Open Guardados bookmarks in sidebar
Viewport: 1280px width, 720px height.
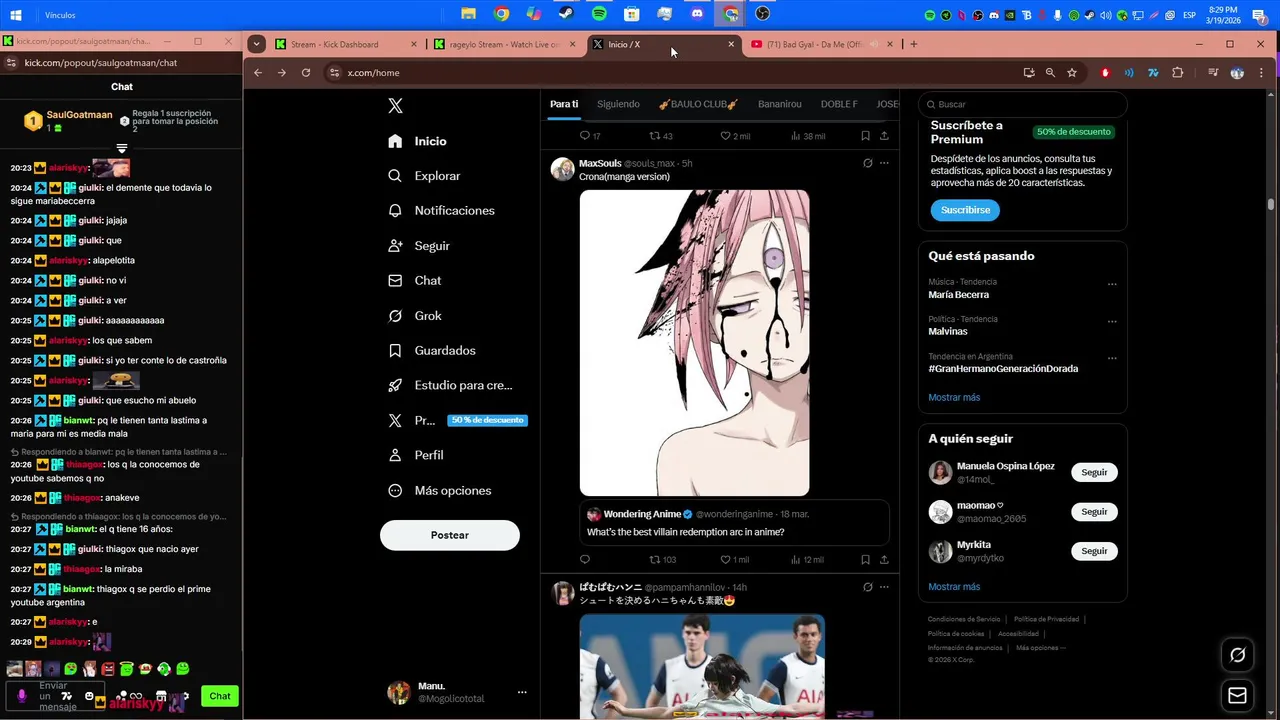point(431,351)
